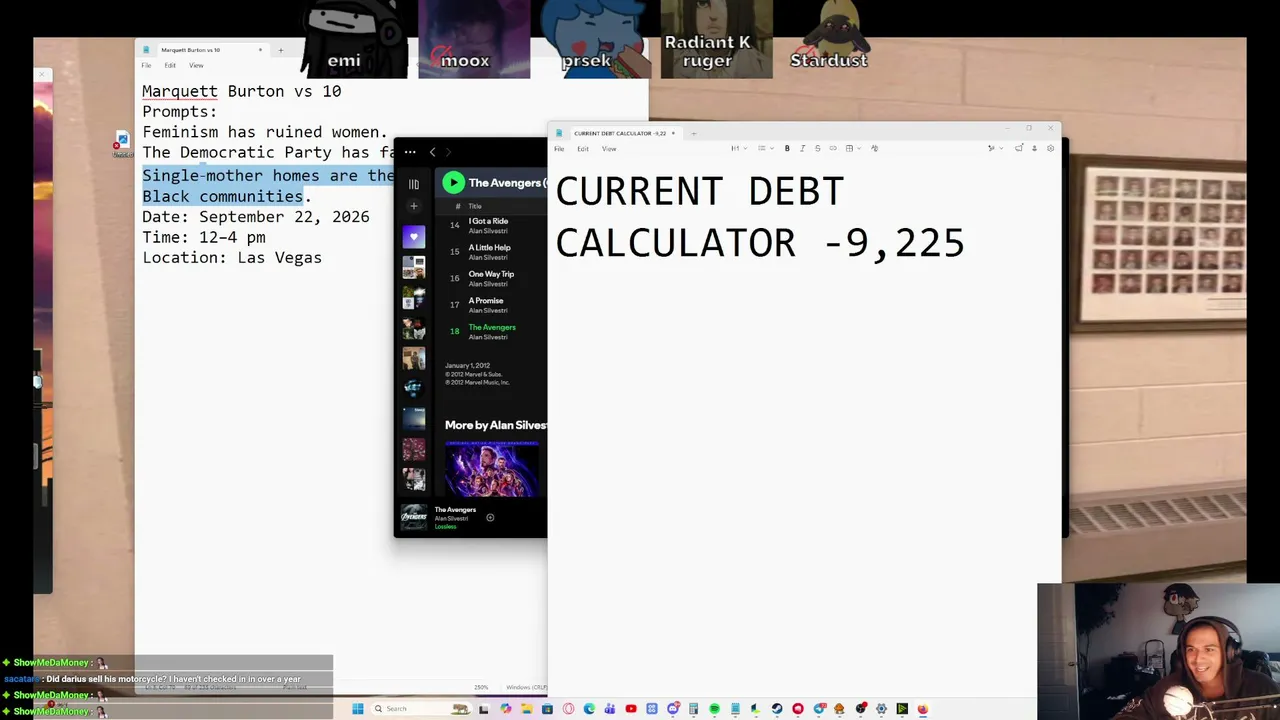Click 'Location: Las Vegas' line

(232, 258)
